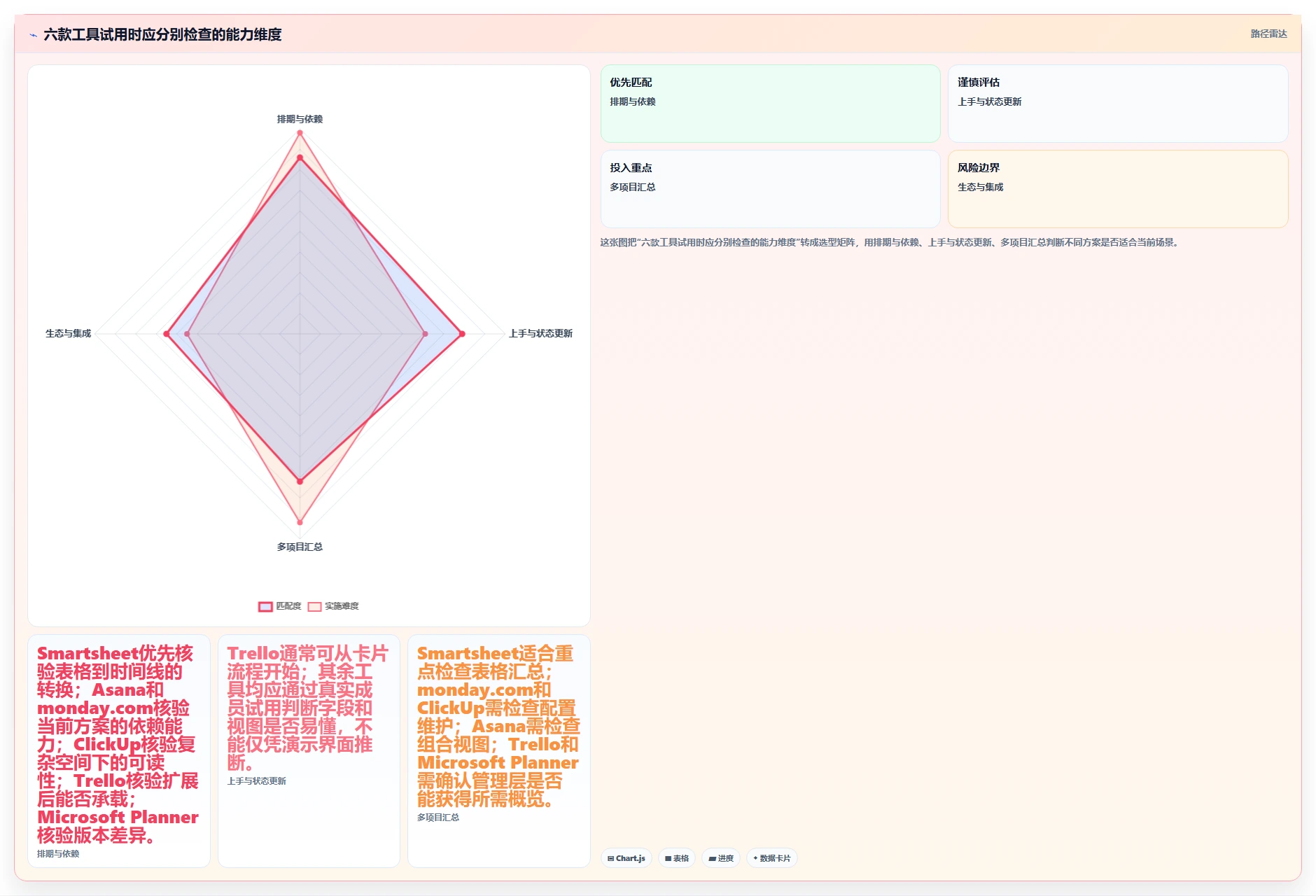Click the 优先匹配 card heading
The width and height of the screenshot is (1316, 896).
[x=631, y=82]
